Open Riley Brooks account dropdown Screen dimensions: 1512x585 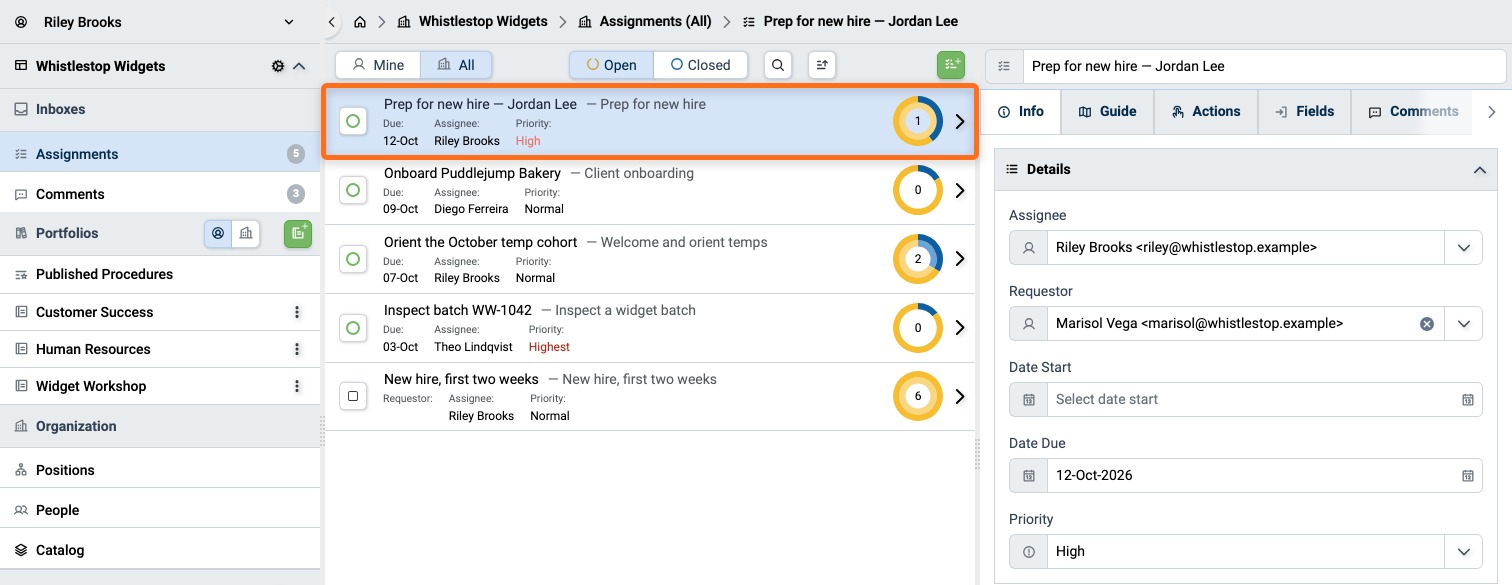pyautogui.click(x=289, y=22)
